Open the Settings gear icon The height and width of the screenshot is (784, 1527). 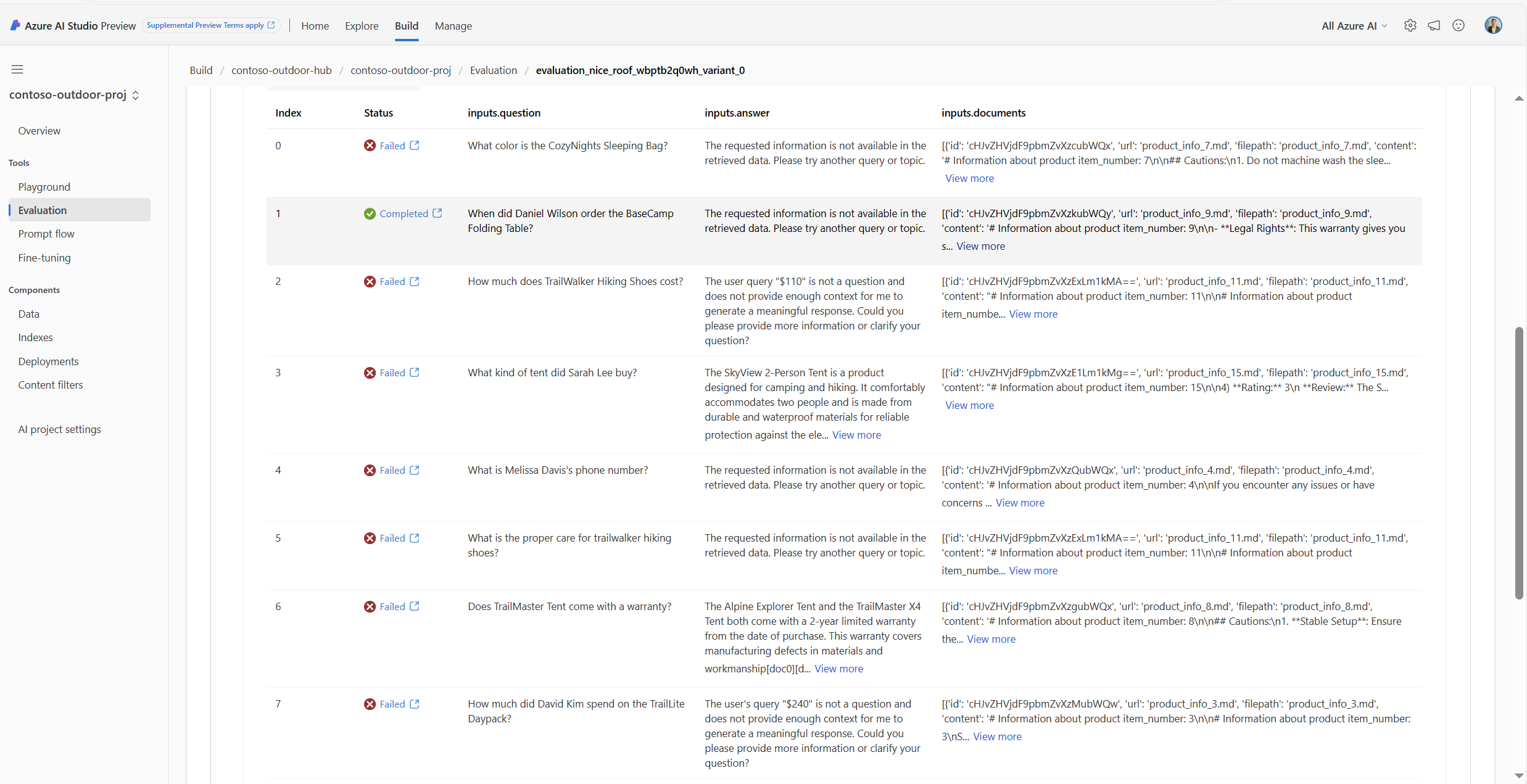click(x=1410, y=25)
